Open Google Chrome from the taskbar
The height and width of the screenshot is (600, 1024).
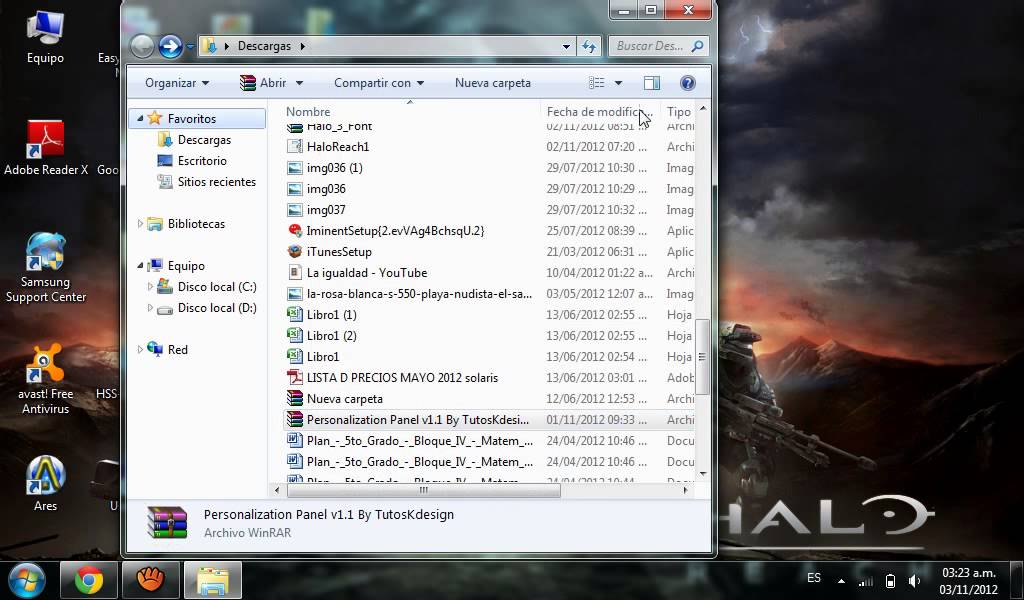coord(89,580)
